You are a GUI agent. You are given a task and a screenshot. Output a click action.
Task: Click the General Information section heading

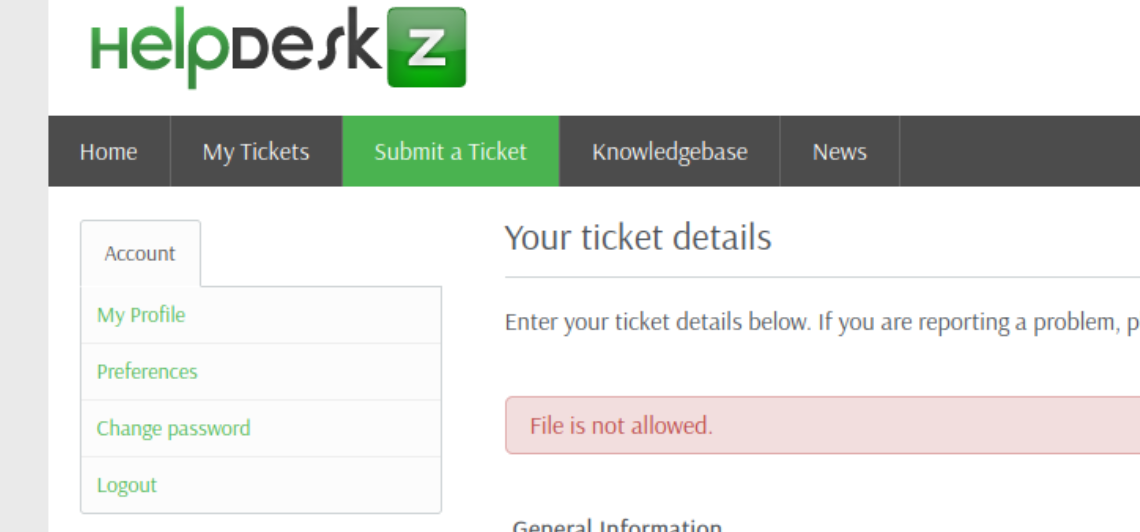tap(617, 525)
